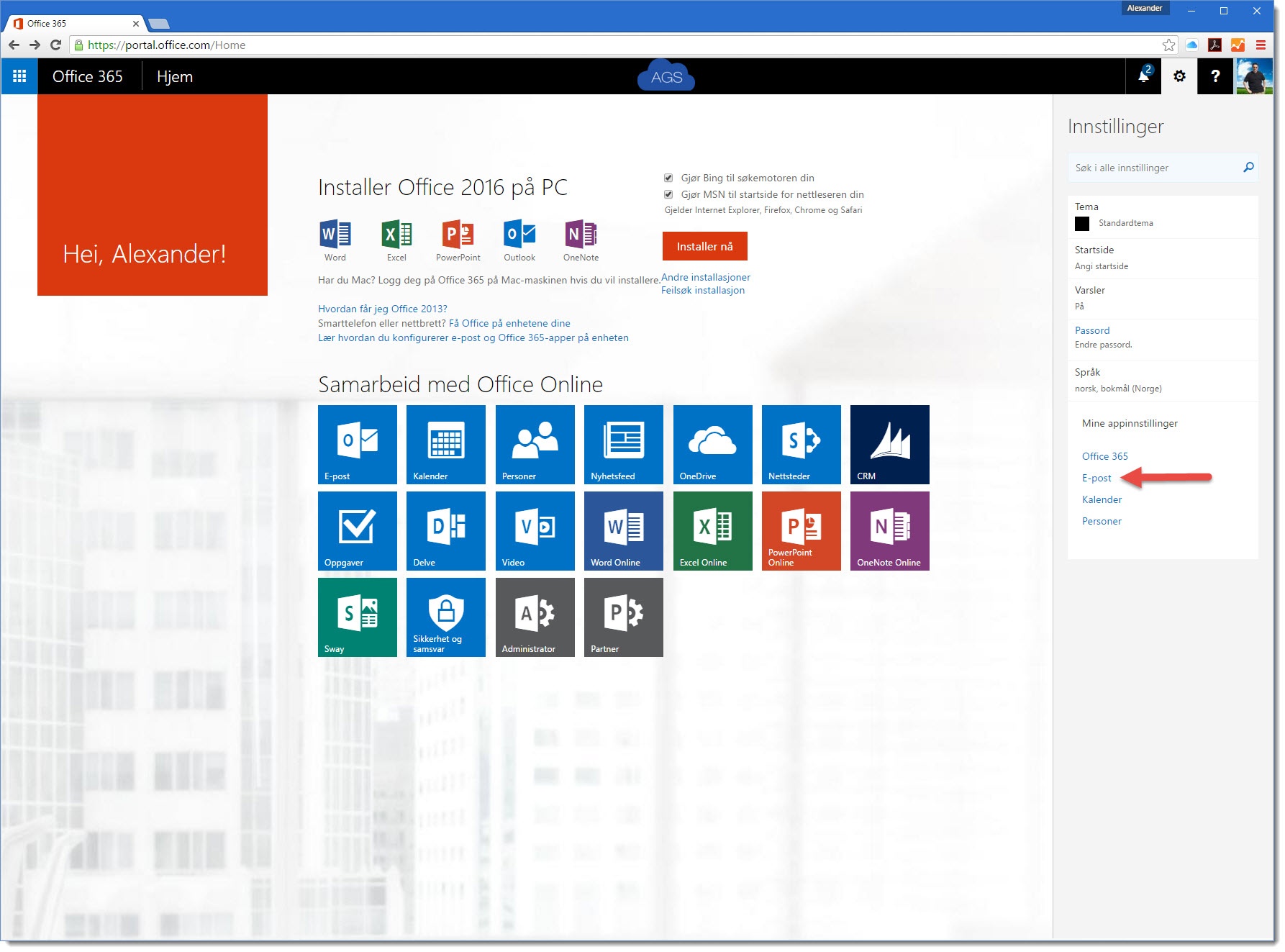Open link about configuring e-post on device
This screenshot has height=952, width=1285.
click(473, 337)
